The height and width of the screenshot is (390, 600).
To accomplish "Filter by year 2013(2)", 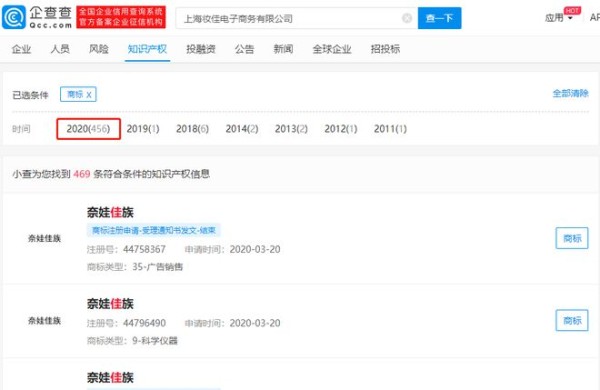I will 291,129.
